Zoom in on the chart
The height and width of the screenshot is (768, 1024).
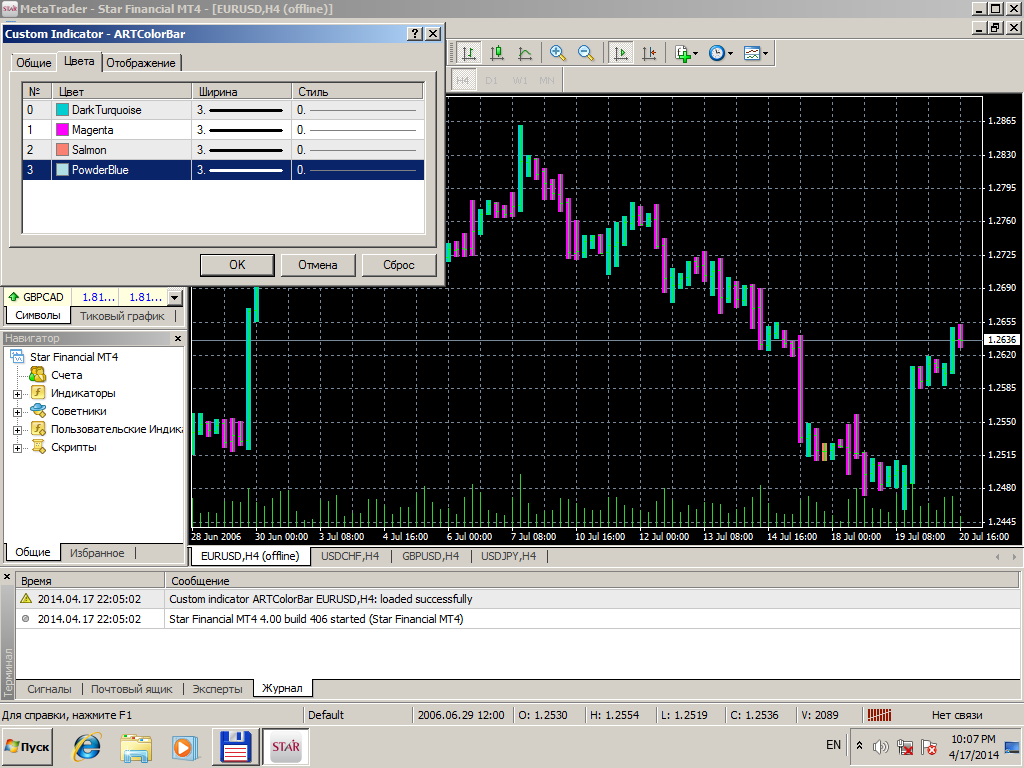coord(558,53)
